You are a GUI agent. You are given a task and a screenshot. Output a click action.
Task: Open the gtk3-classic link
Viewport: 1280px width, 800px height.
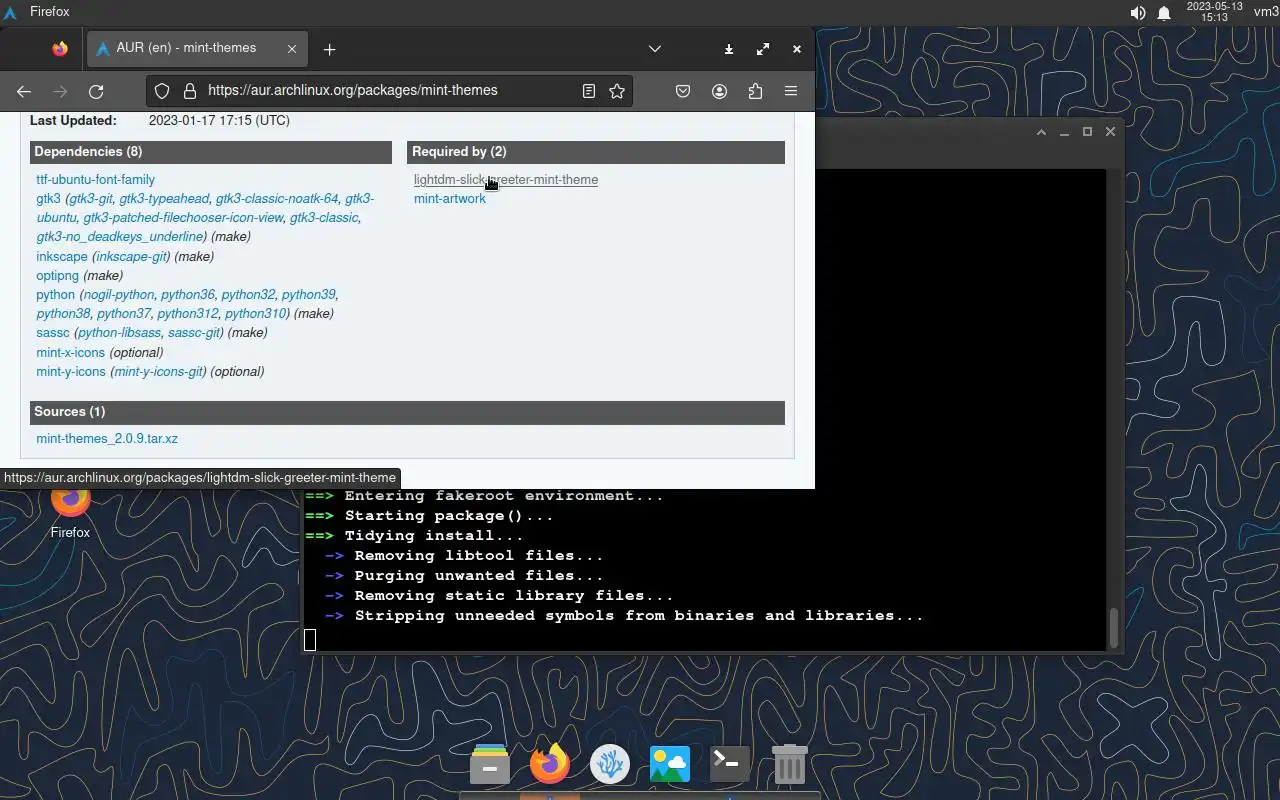click(x=324, y=218)
